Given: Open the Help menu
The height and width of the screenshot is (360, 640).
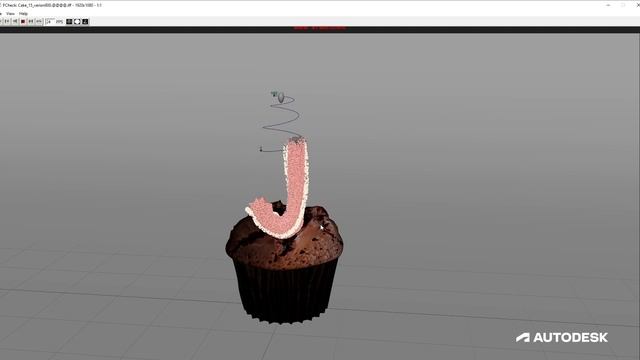Looking at the screenshot, I should pos(23,13).
